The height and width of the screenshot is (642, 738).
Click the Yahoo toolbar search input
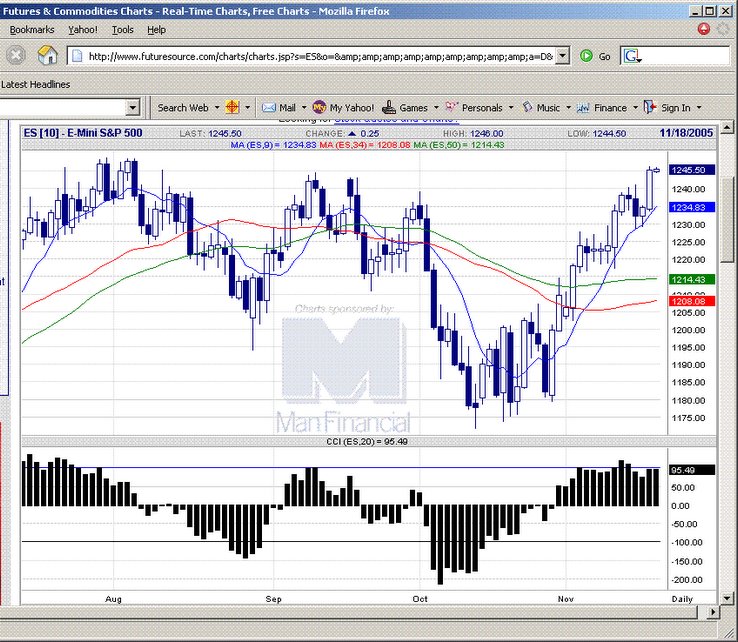(x=63, y=108)
